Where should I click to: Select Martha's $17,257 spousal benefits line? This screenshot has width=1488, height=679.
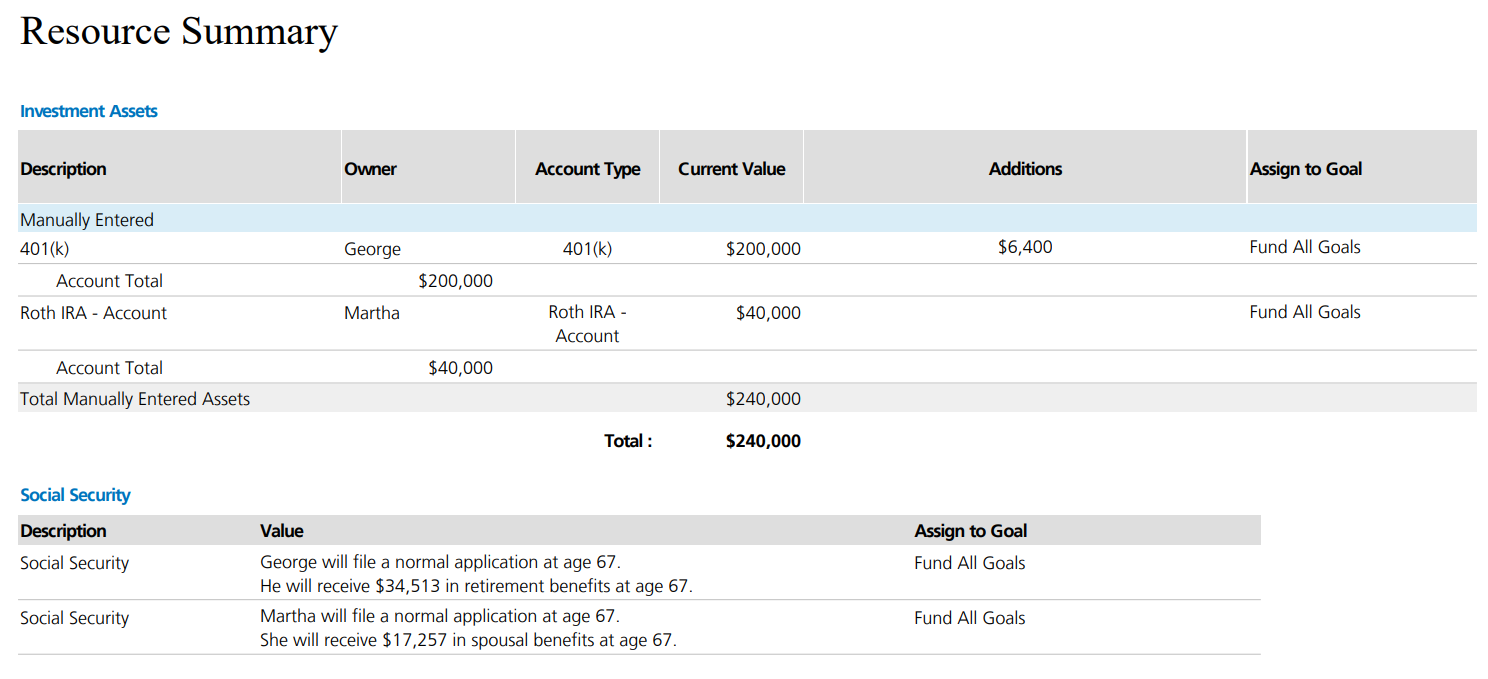point(468,640)
